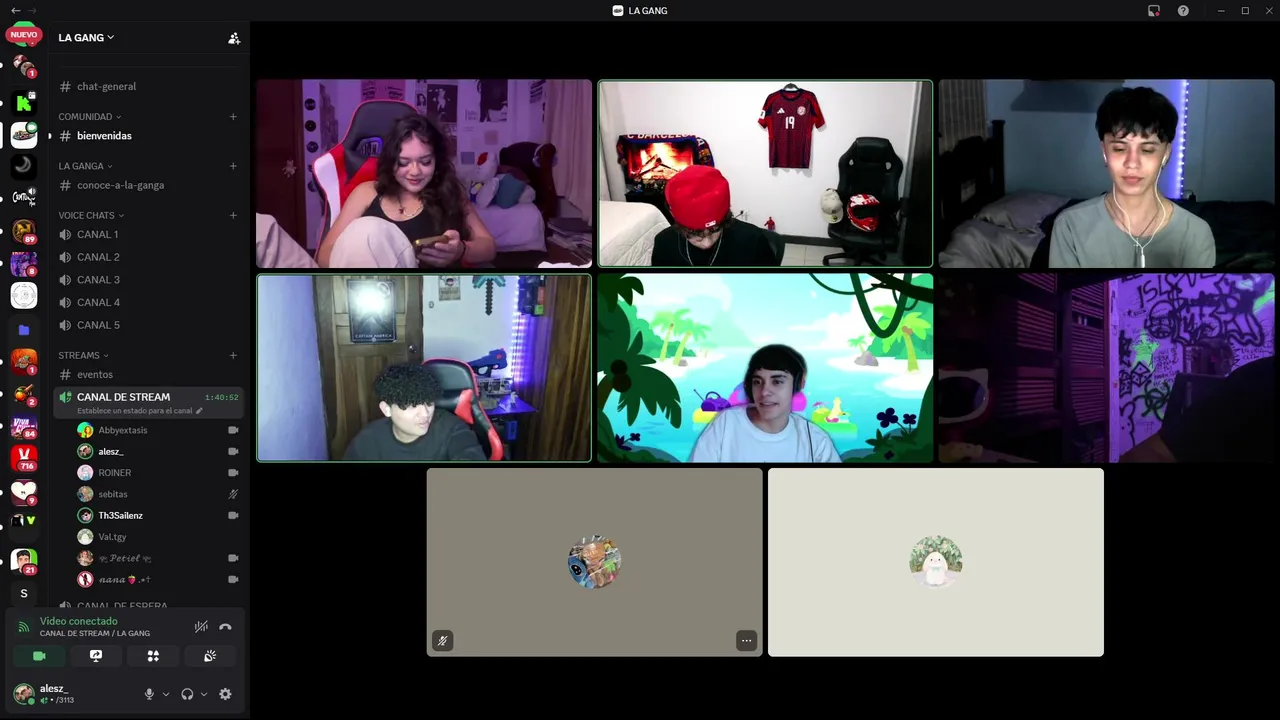Toggle noise suppression
This screenshot has width=1280, height=720.
[x=201, y=627]
